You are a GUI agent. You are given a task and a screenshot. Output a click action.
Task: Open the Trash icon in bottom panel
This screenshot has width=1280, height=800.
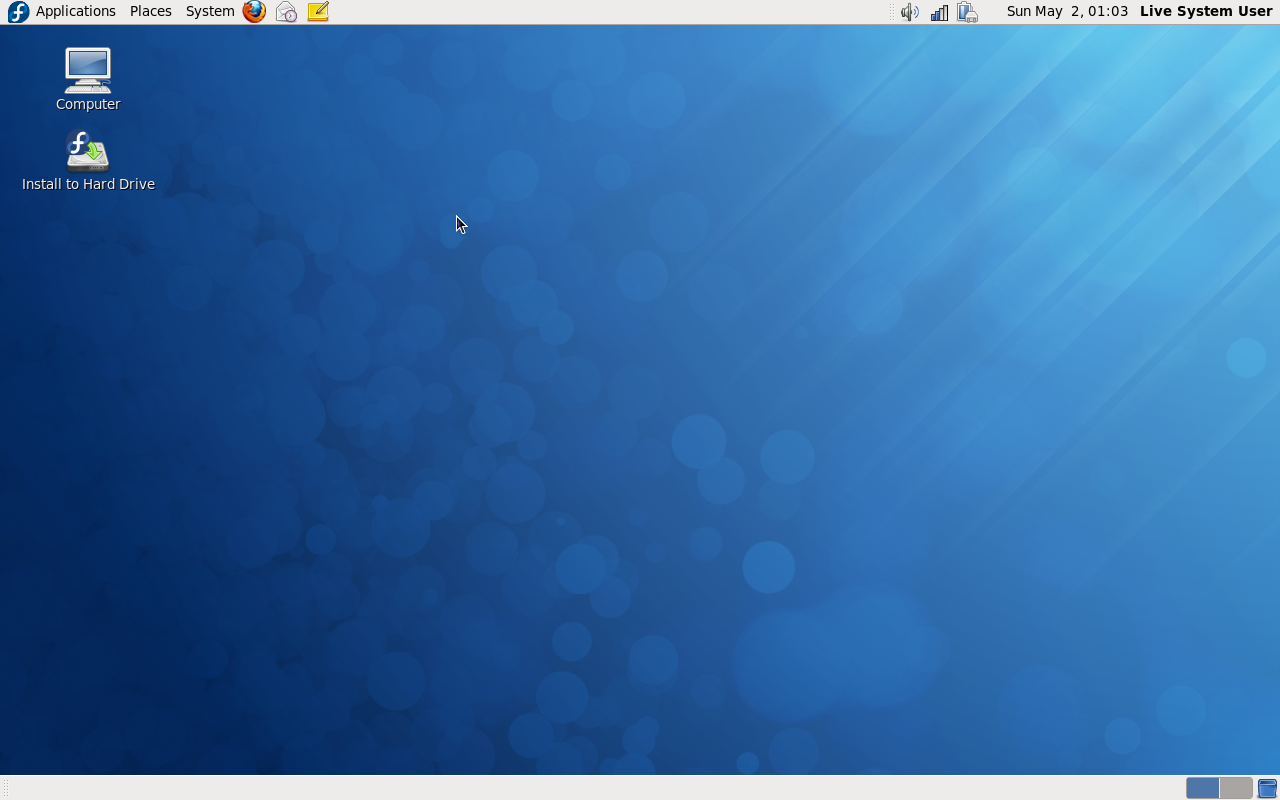click(x=1267, y=788)
